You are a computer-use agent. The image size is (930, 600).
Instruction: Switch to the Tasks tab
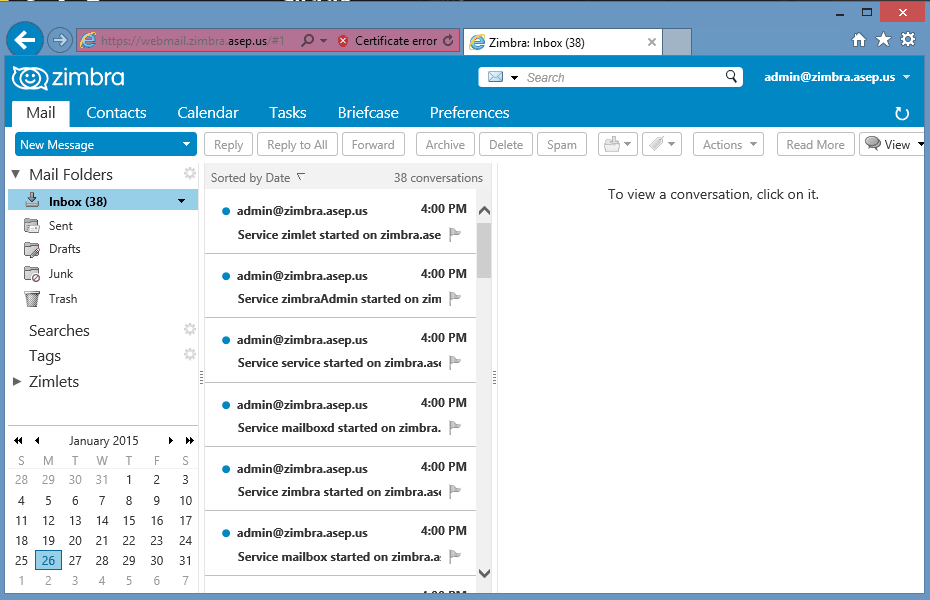pos(288,113)
